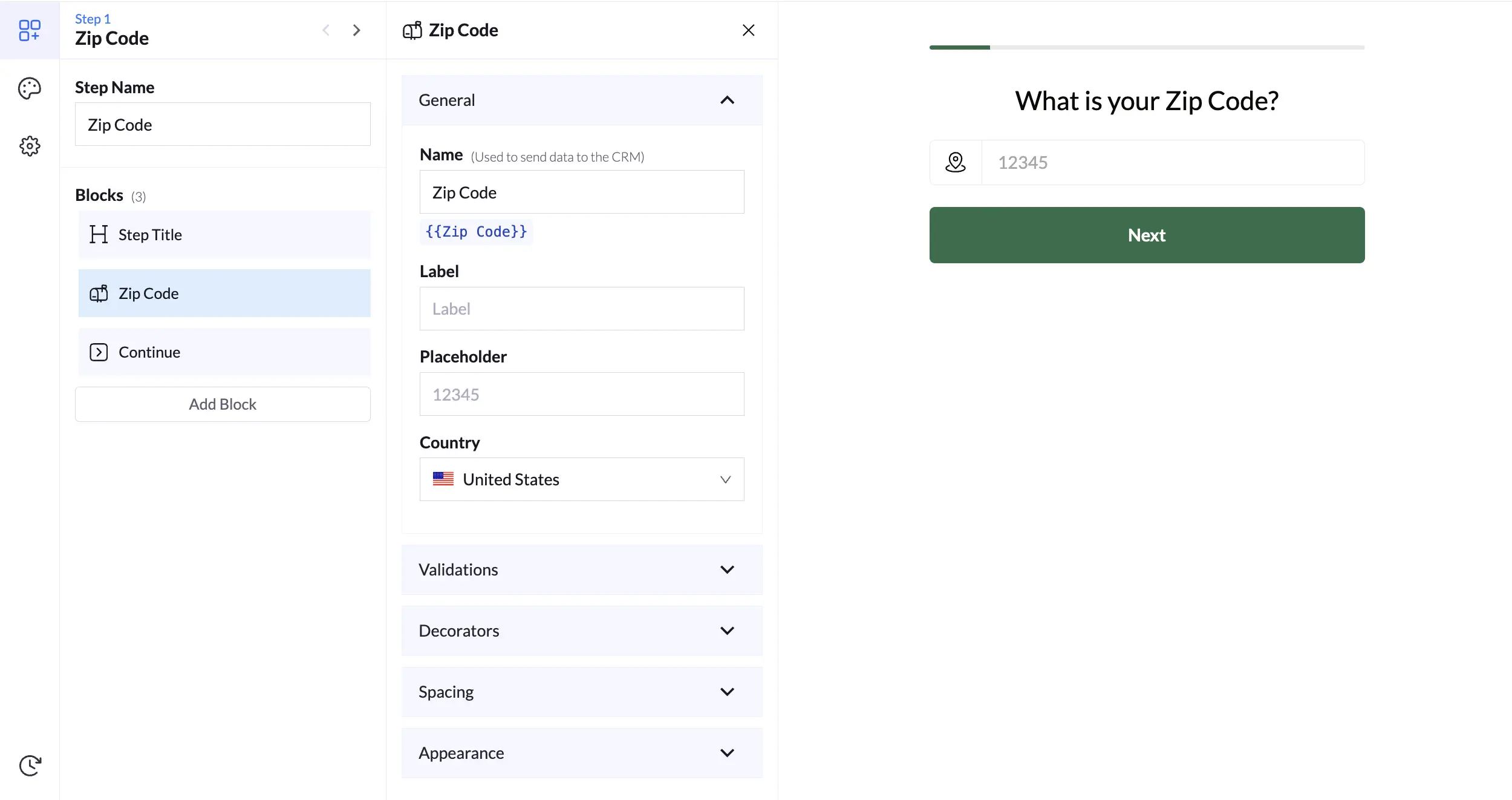Expand the Validations section
This screenshot has width=1512, height=800.
[582, 569]
